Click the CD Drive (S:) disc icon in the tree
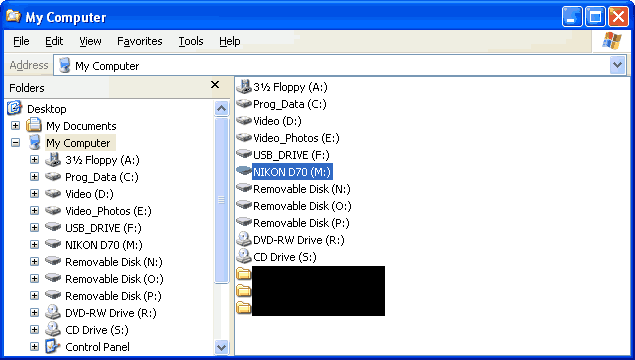The width and height of the screenshot is (635, 360). tap(53, 329)
